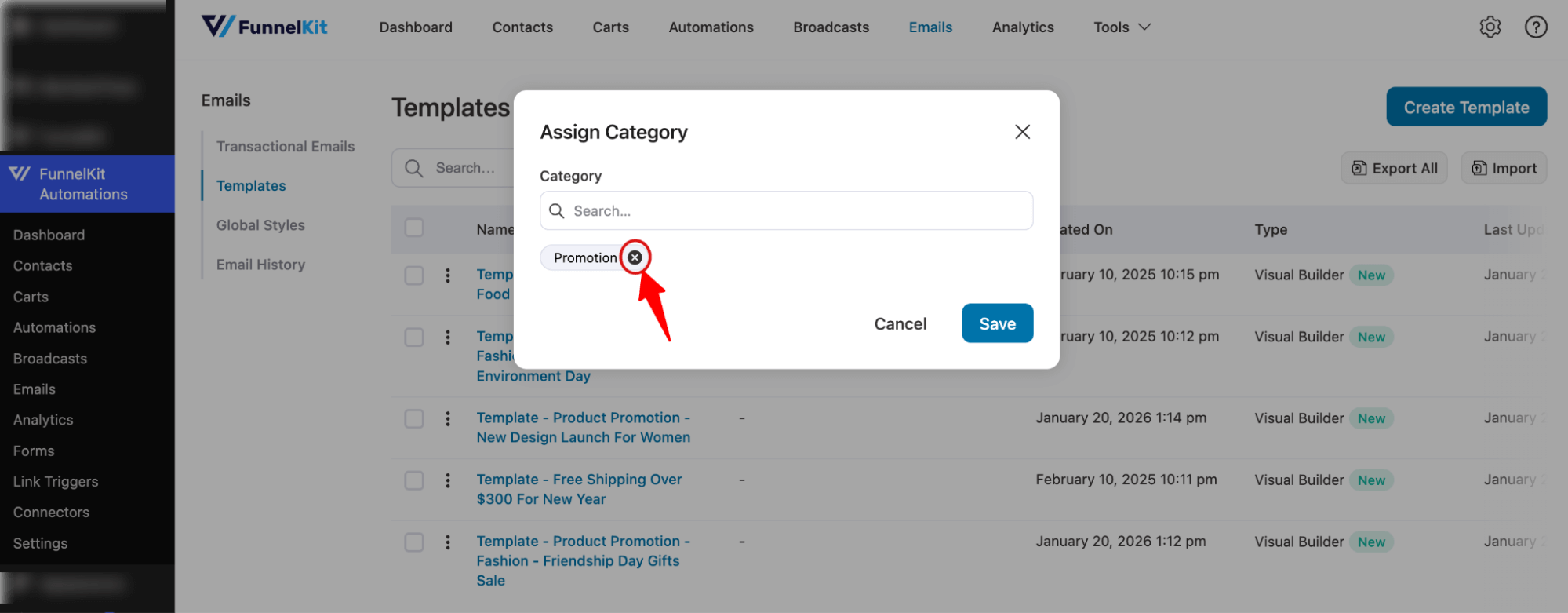Open the FunnelKit settings gear icon

coord(1490,27)
